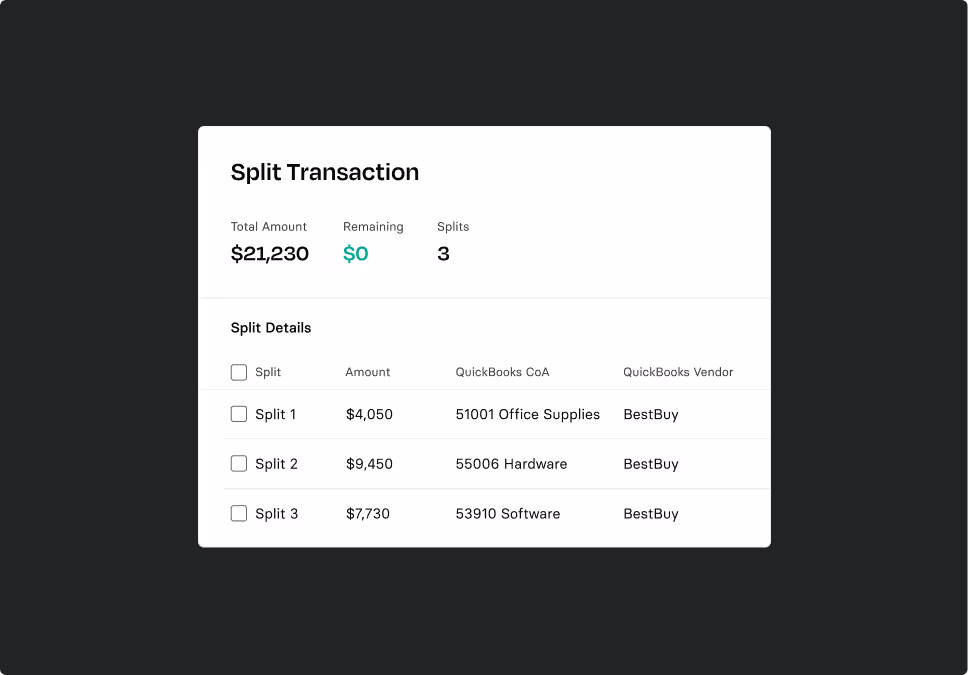Click the Split 3 amount $7,730

click(x=368, y=514)
